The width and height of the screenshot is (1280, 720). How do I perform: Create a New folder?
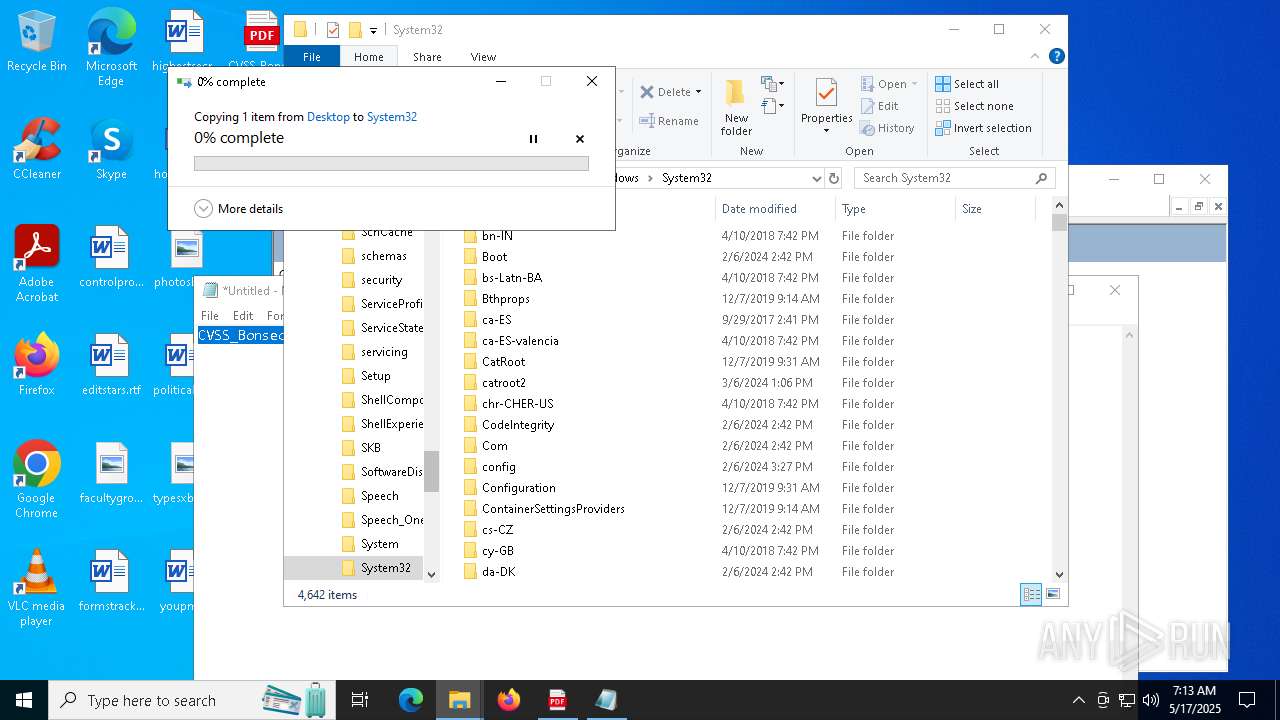(736, 108)
